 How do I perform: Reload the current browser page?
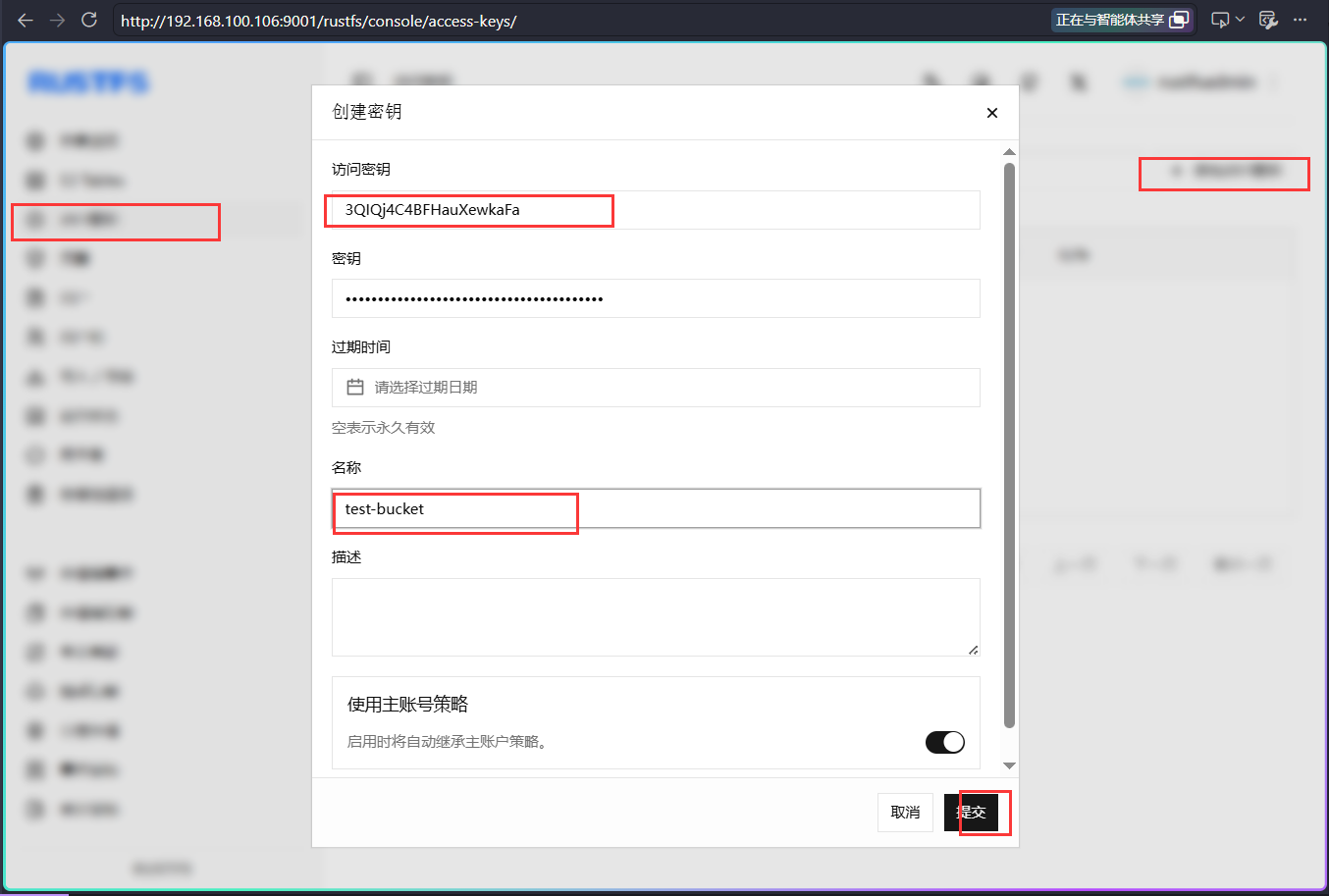coord(89,20)
